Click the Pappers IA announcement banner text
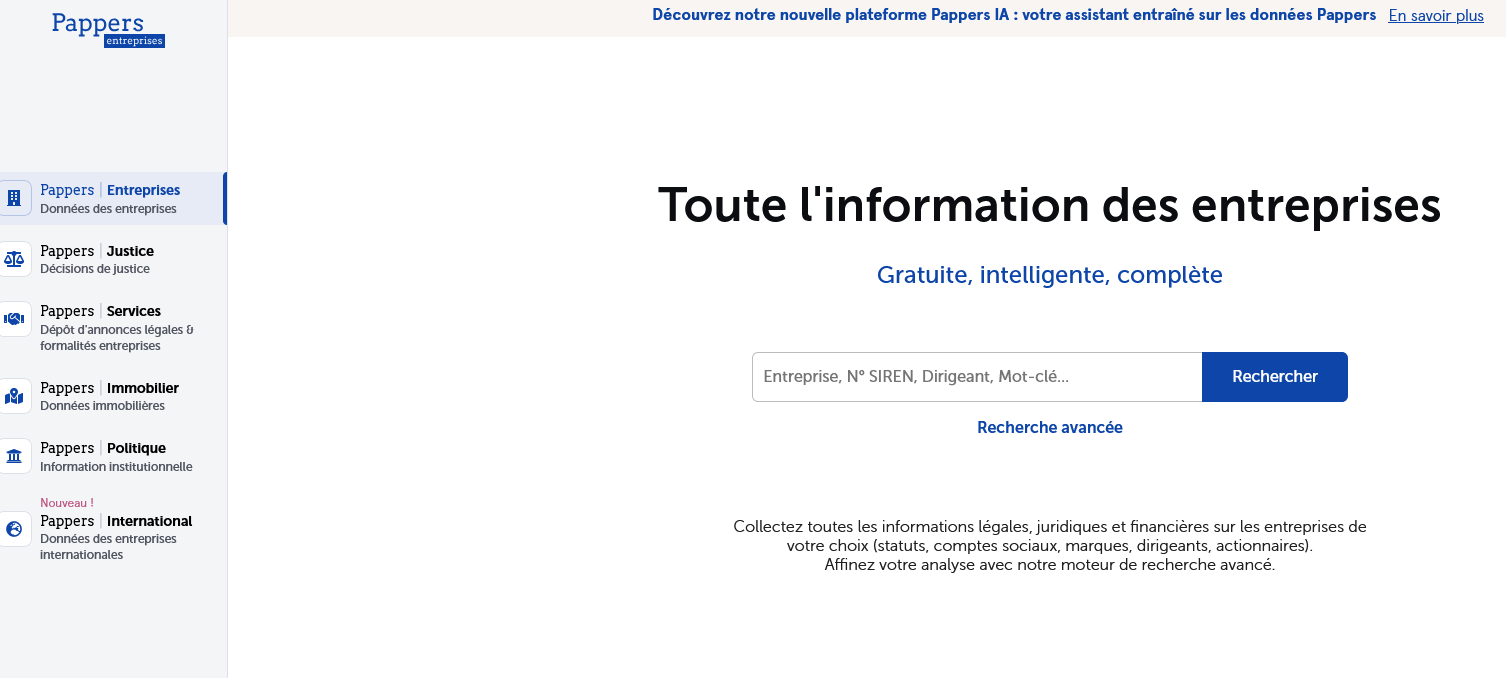 pos(1014,15)
